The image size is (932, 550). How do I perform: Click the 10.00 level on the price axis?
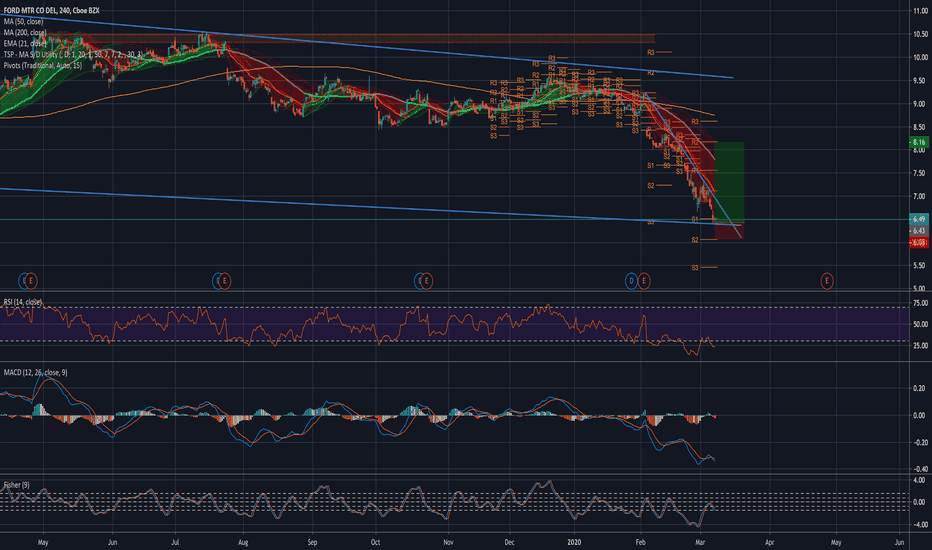coord(920,58)
